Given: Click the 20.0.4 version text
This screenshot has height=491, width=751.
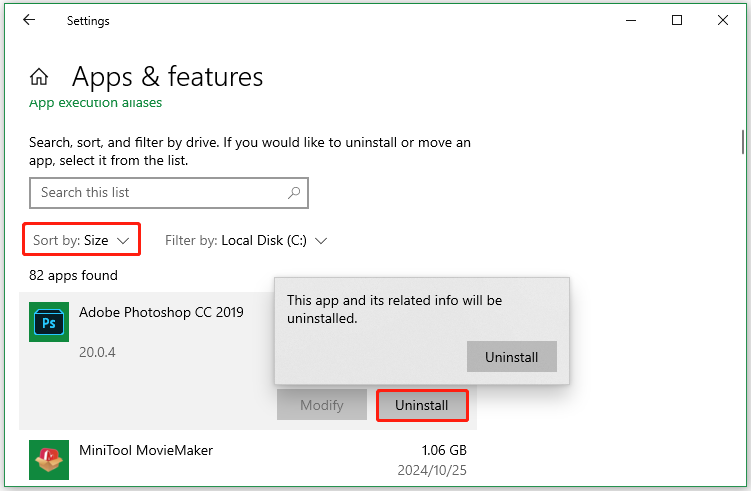Looking at the screenshot, I should tap(97, 352).
